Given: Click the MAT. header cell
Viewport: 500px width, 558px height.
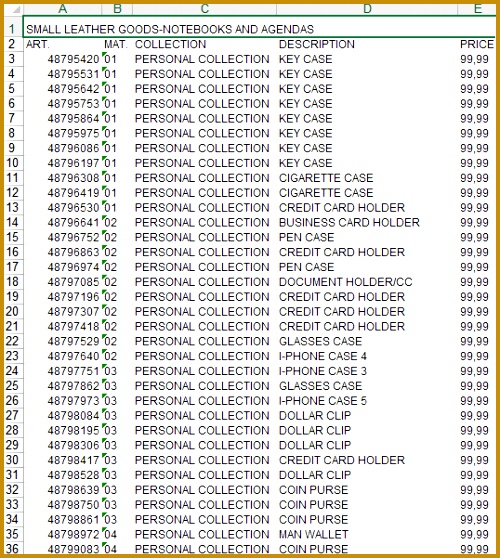Looking at the screenshot, I should [116, 44].
